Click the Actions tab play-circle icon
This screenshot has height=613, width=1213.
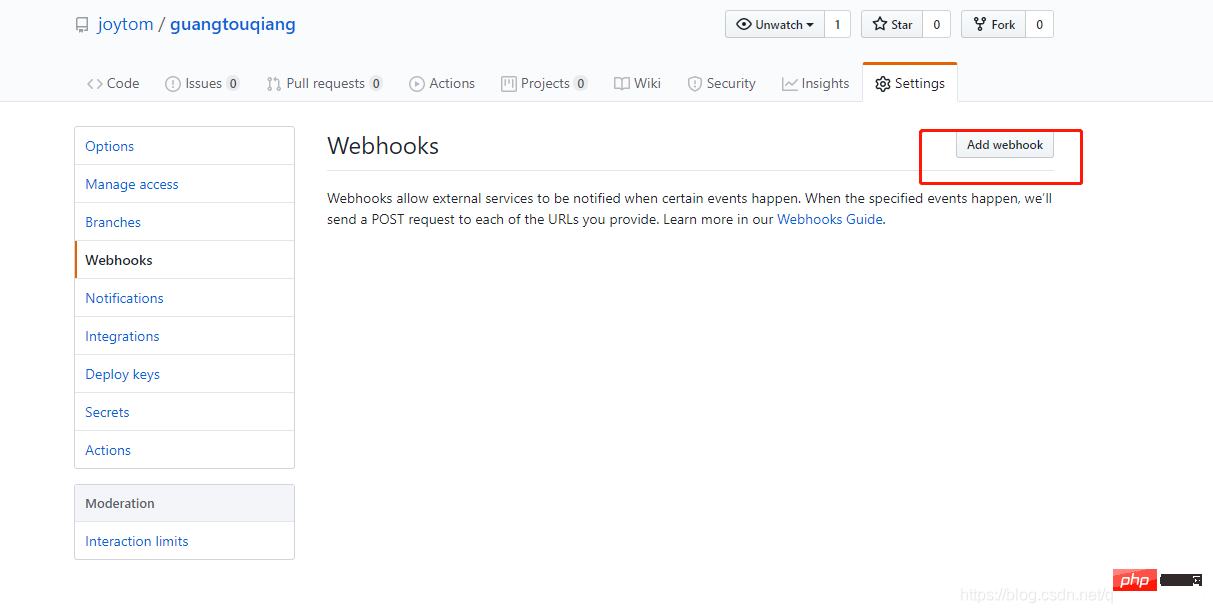pyautogui.click(x=417, y=84)
